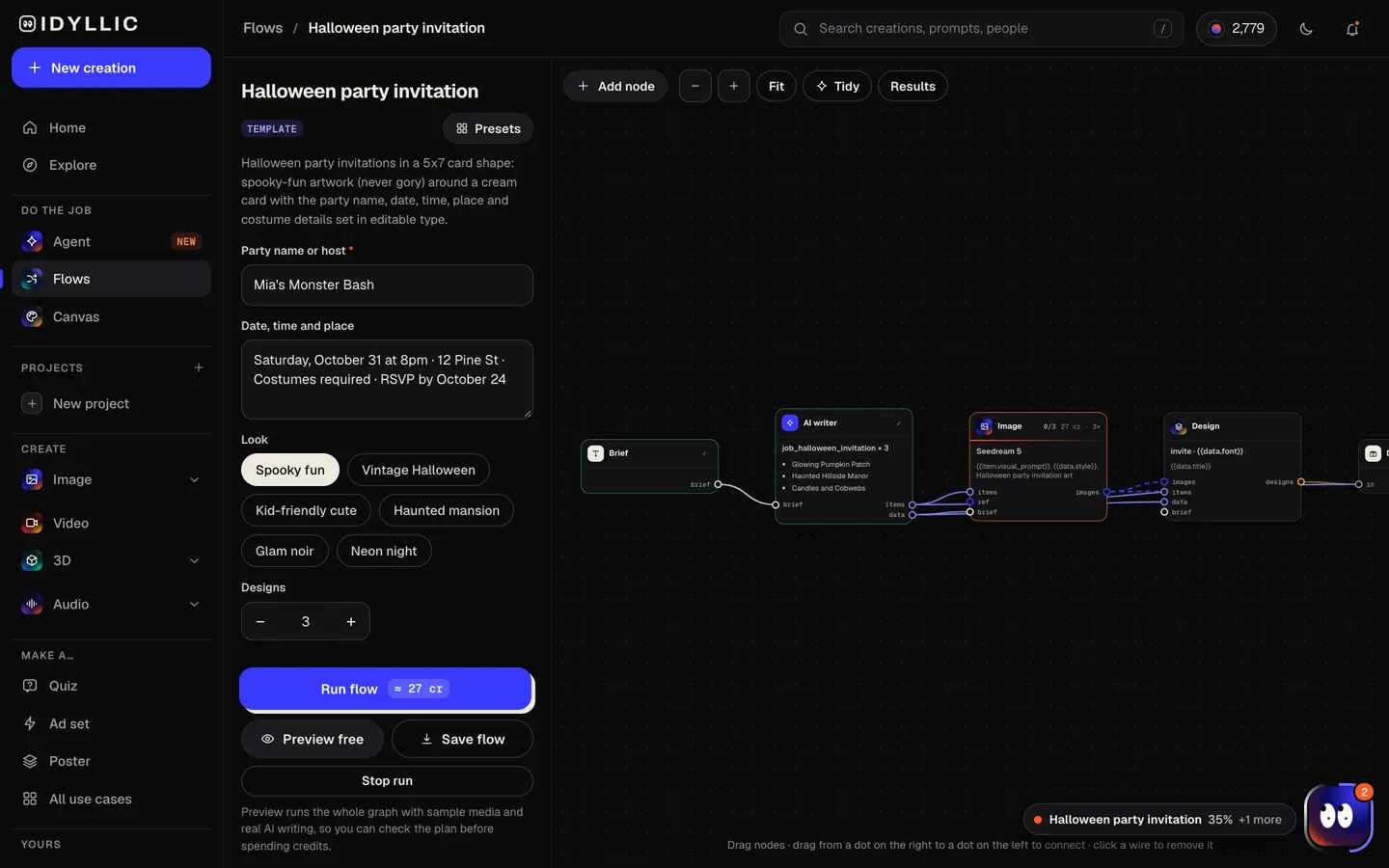The image size is (1389, 868).
Task: Click the Party name or host field
Action: click(387, 285)
